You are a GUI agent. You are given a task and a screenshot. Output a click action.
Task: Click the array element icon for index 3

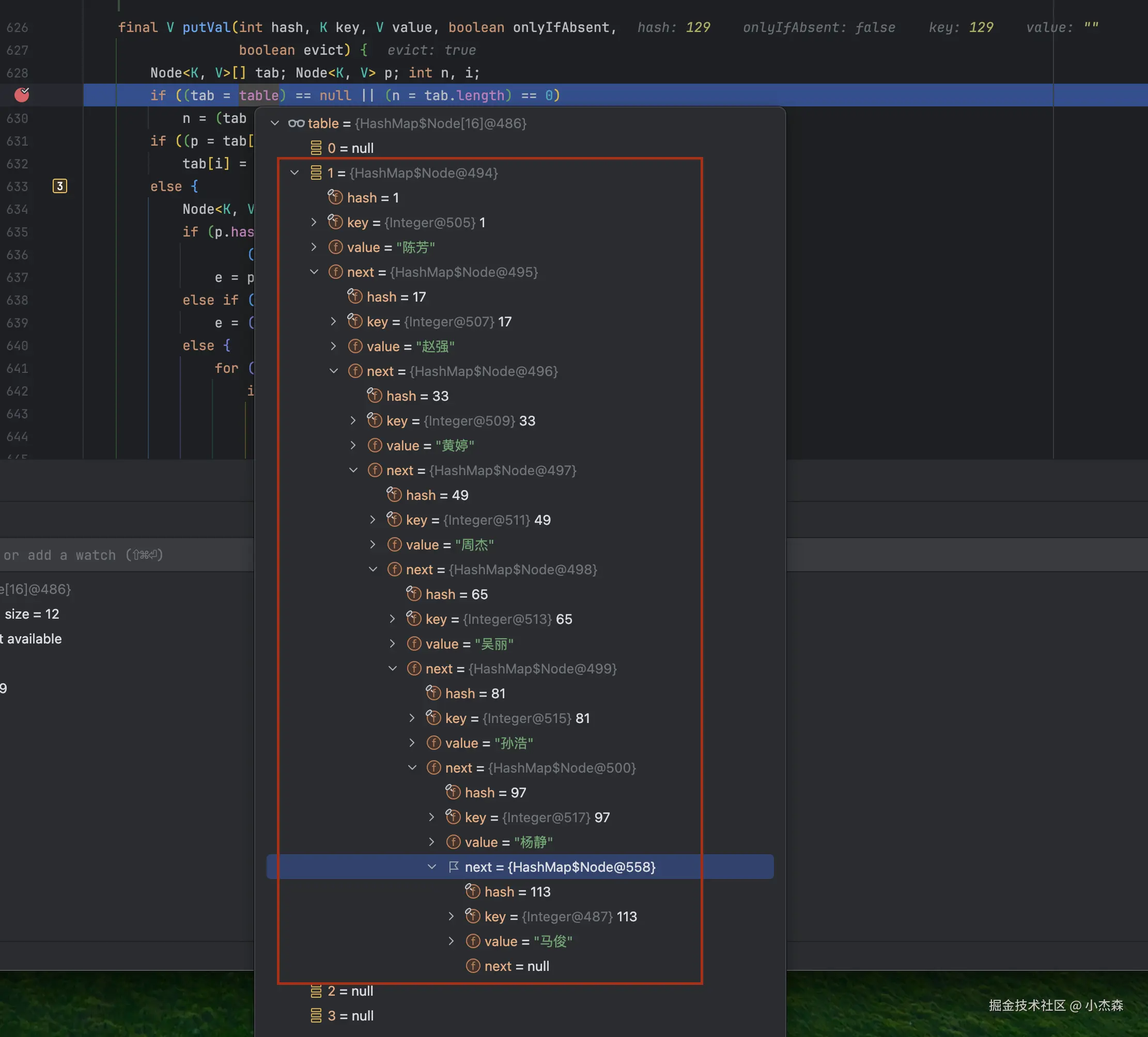pyautogui.click(x=316, y=1015)
